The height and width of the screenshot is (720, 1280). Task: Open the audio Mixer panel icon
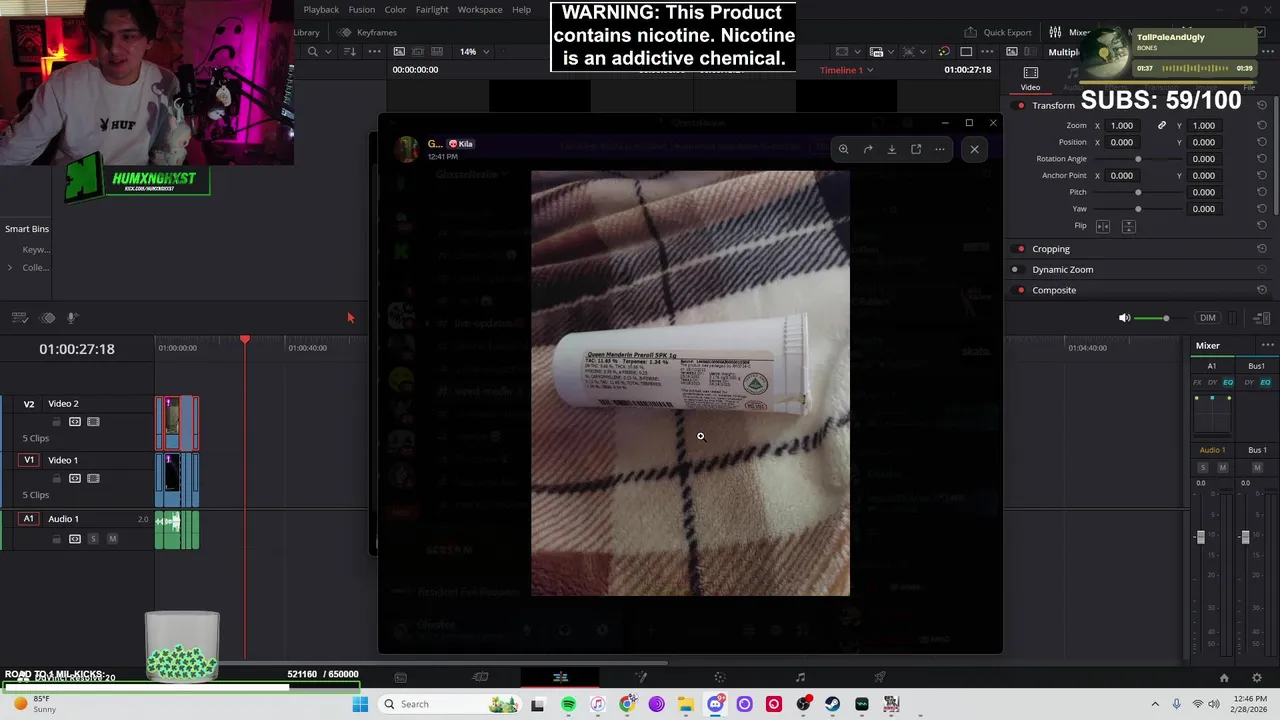pyautogui.click(x=1056, y=32)
